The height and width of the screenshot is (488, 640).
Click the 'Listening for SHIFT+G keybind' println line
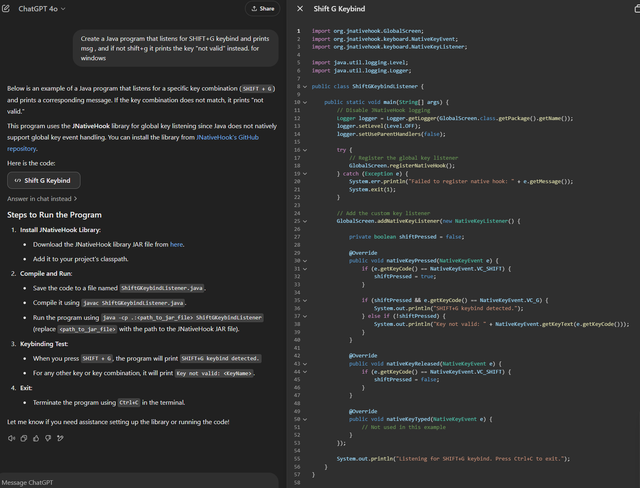coord(453,459)
